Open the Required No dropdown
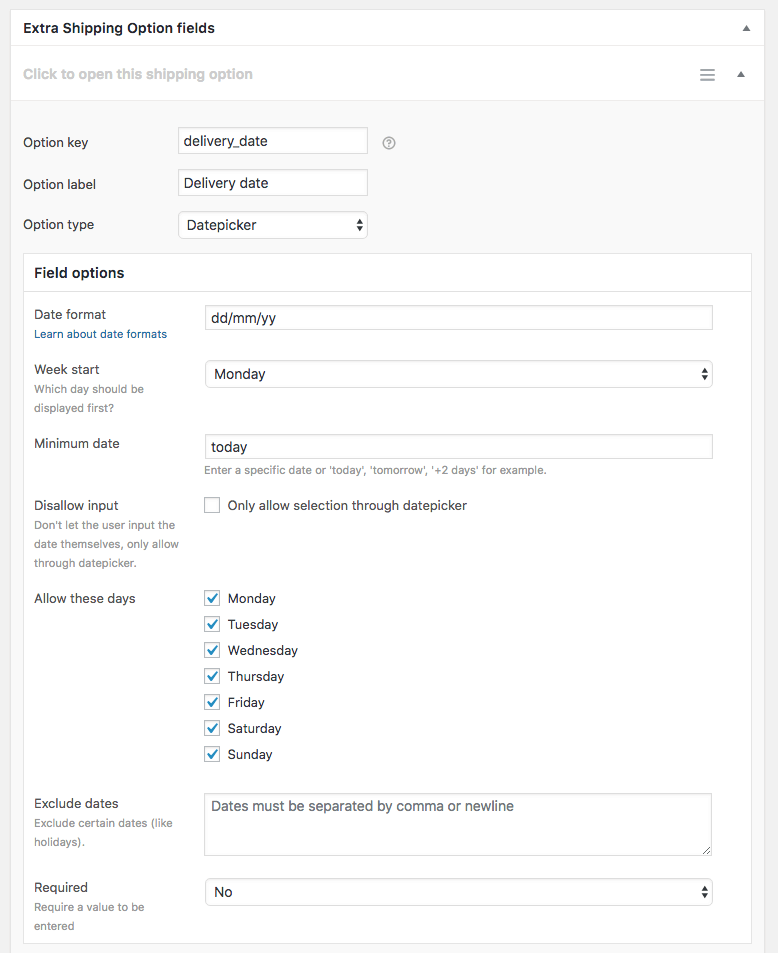 point(459,892)
